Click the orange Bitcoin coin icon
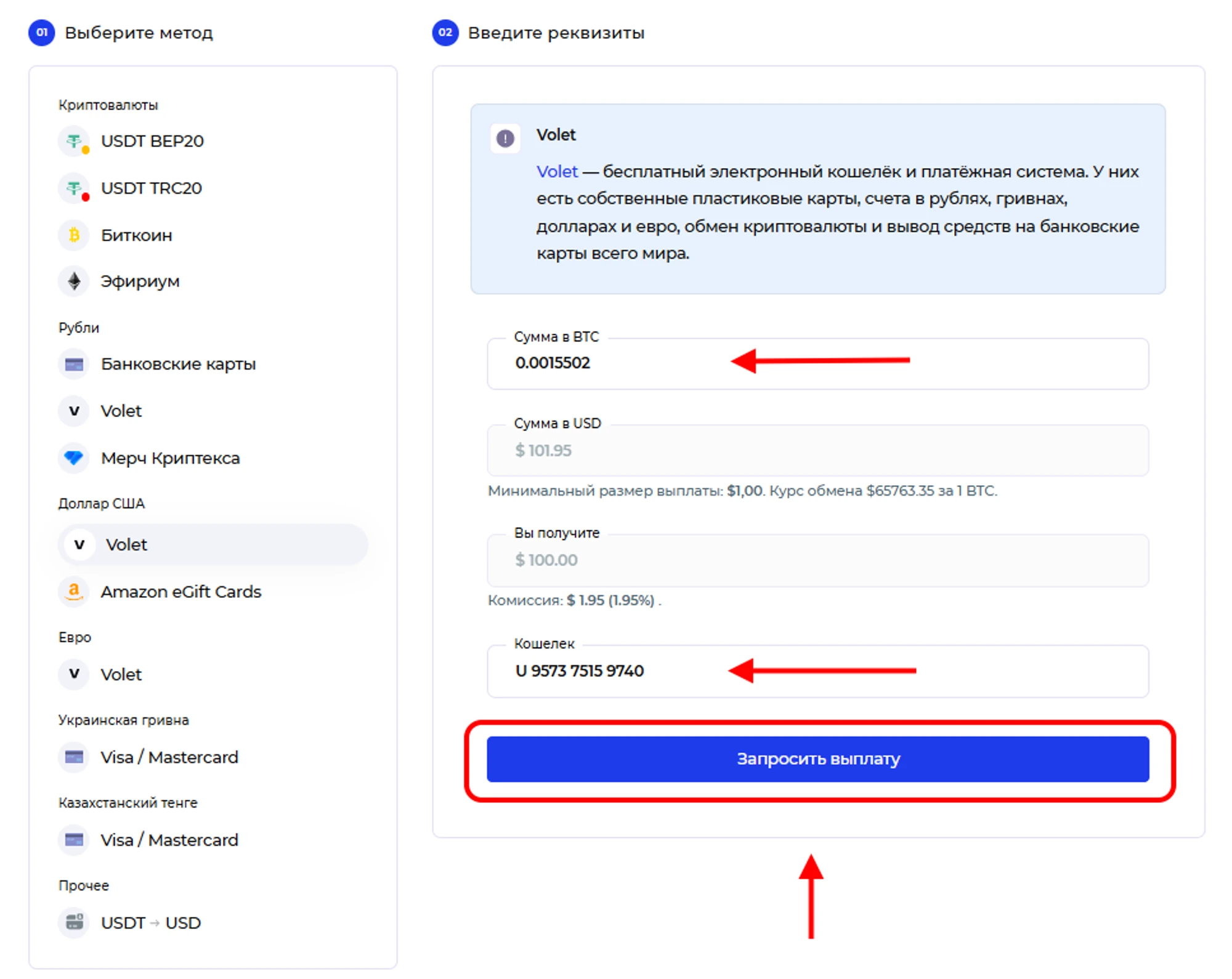 coord(75,235)
